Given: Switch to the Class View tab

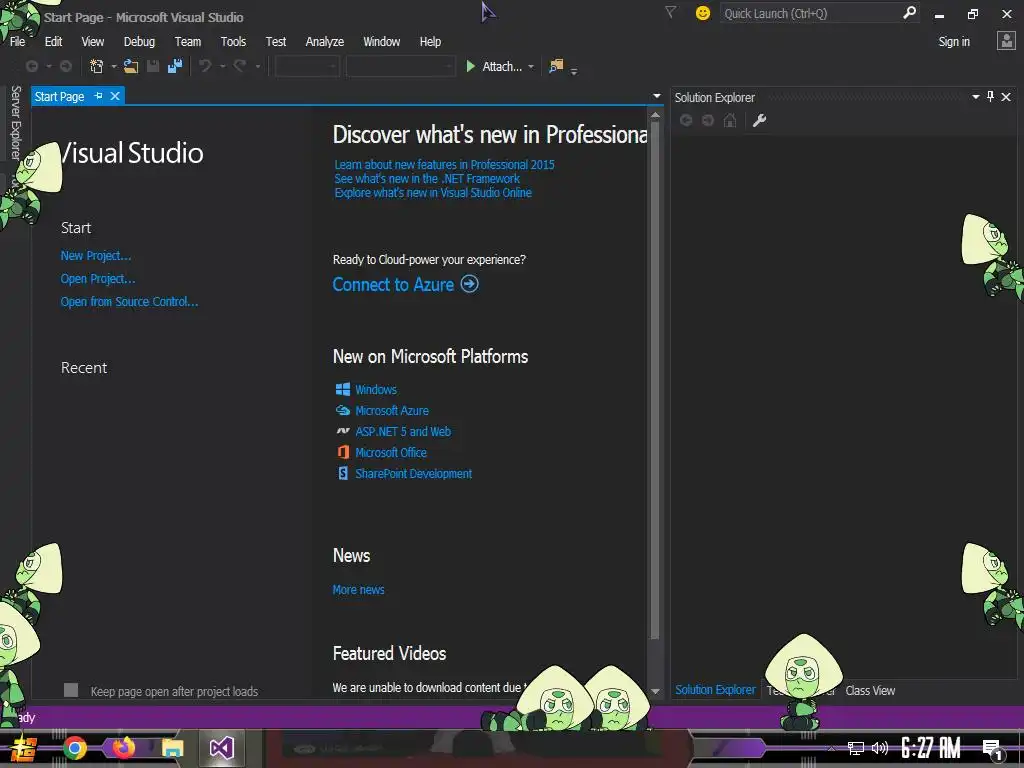Looking at the screenshot, I should 870,690.
